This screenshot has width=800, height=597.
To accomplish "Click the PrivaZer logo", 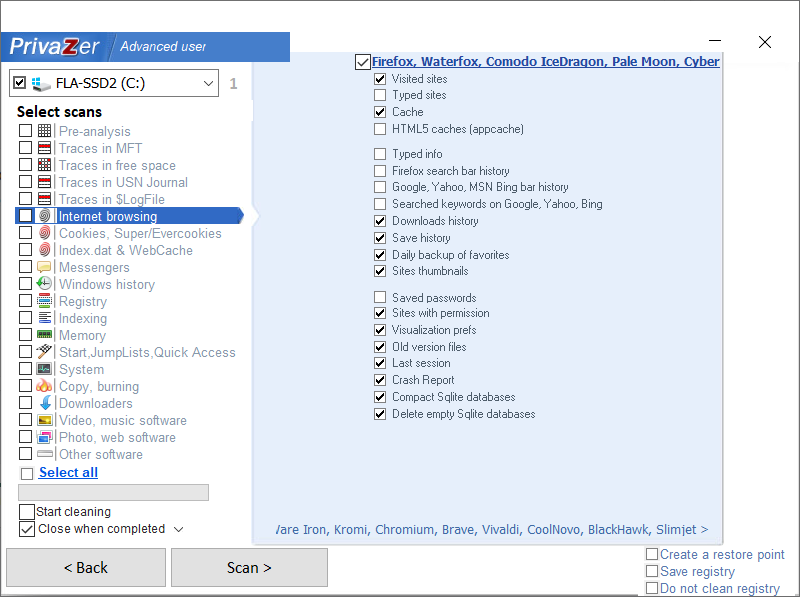I will coord(54,47).
